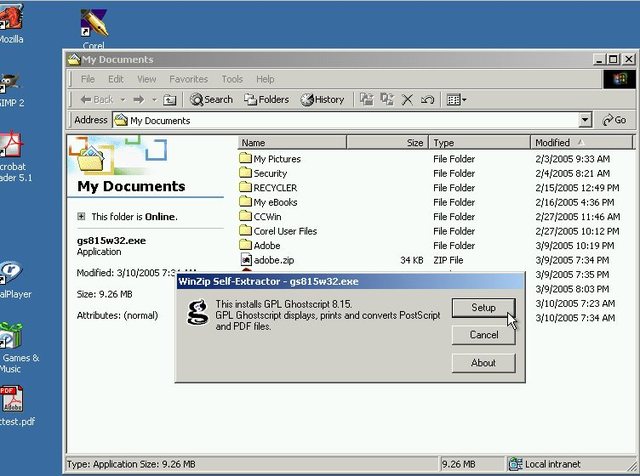
Task: Click the Copy To toolbar icon
Action: point(387,99)
